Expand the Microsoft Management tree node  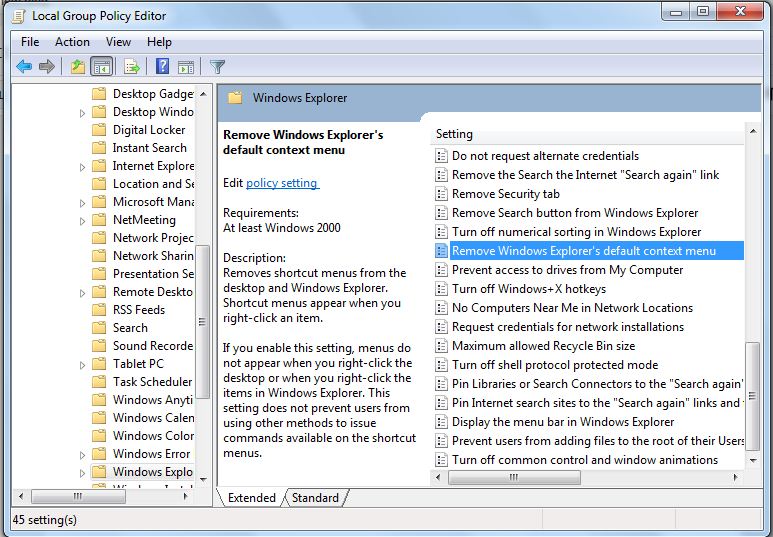tap(82, 203)
